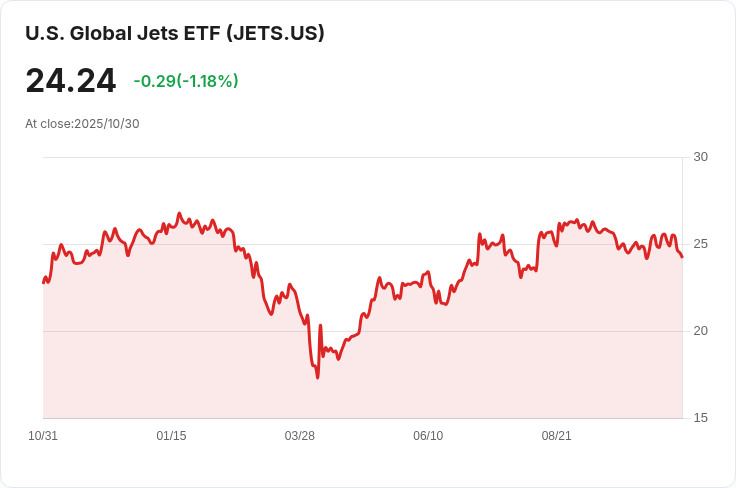Select the 10/31 date axis label
The height and width of the screenshot is (488, 736).
tap(43, 436)
